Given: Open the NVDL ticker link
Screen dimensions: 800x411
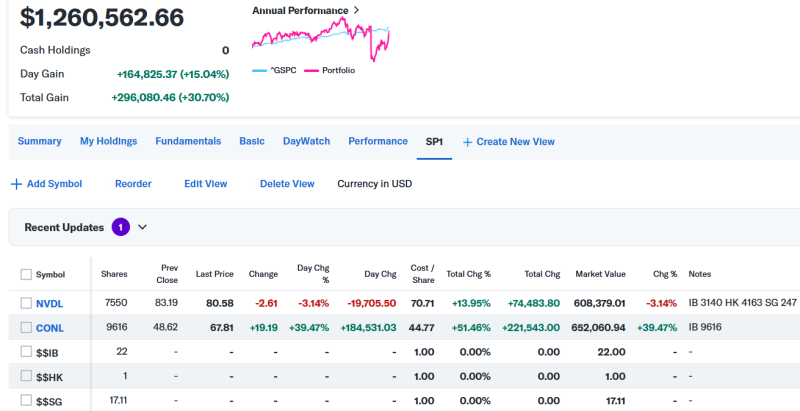Looking at the screenshot, I should [49, 303].
